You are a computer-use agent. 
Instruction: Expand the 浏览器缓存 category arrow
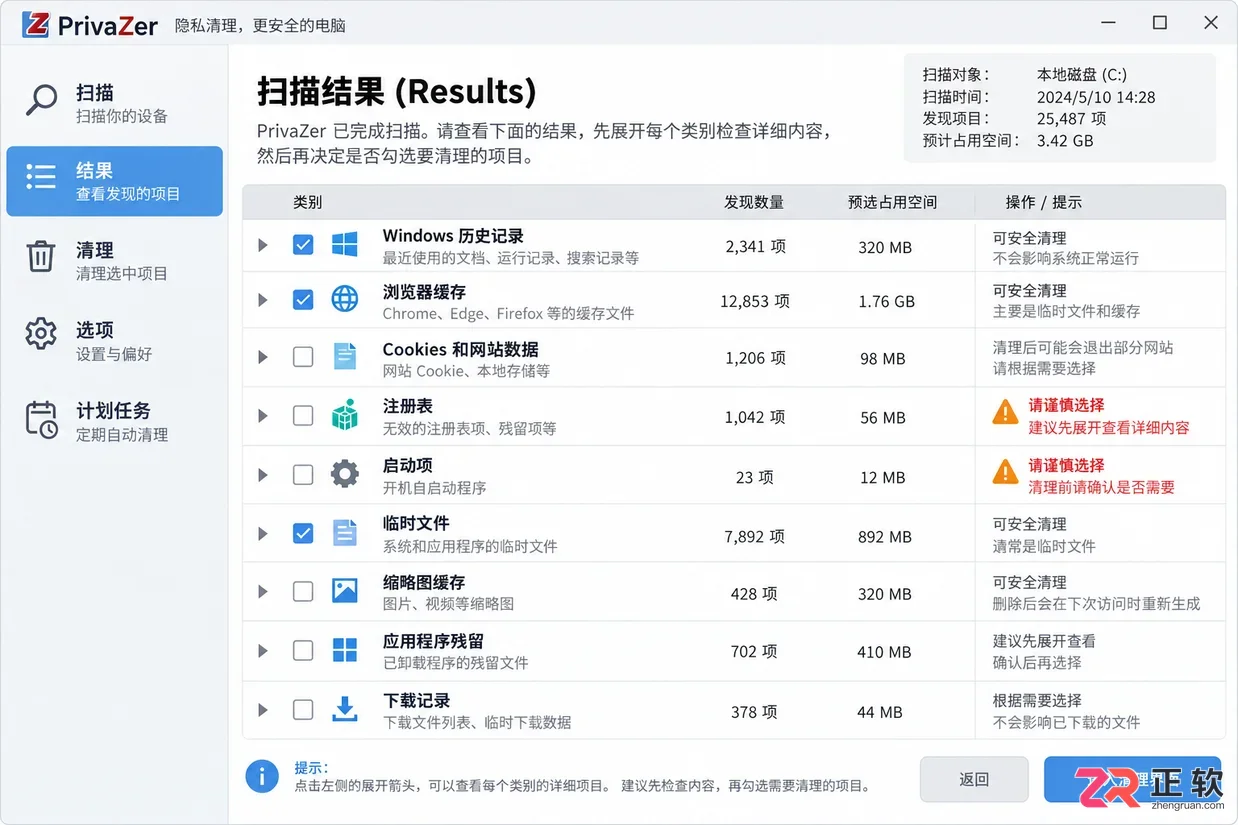(x=263, y=300)
